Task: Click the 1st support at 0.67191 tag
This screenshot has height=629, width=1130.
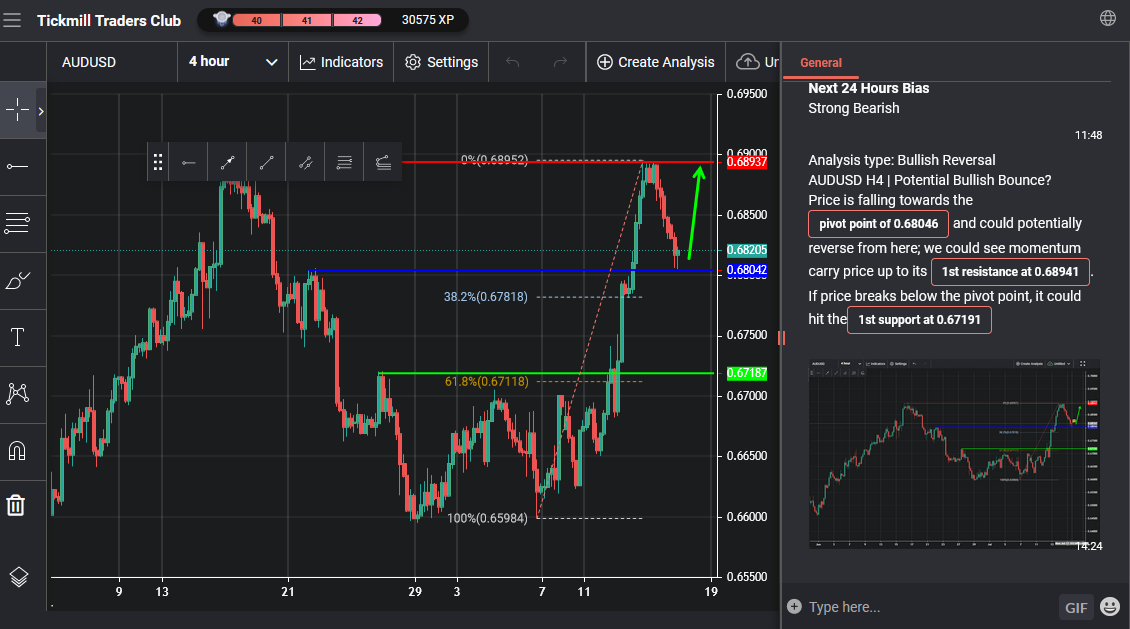Action: point(919,320)
